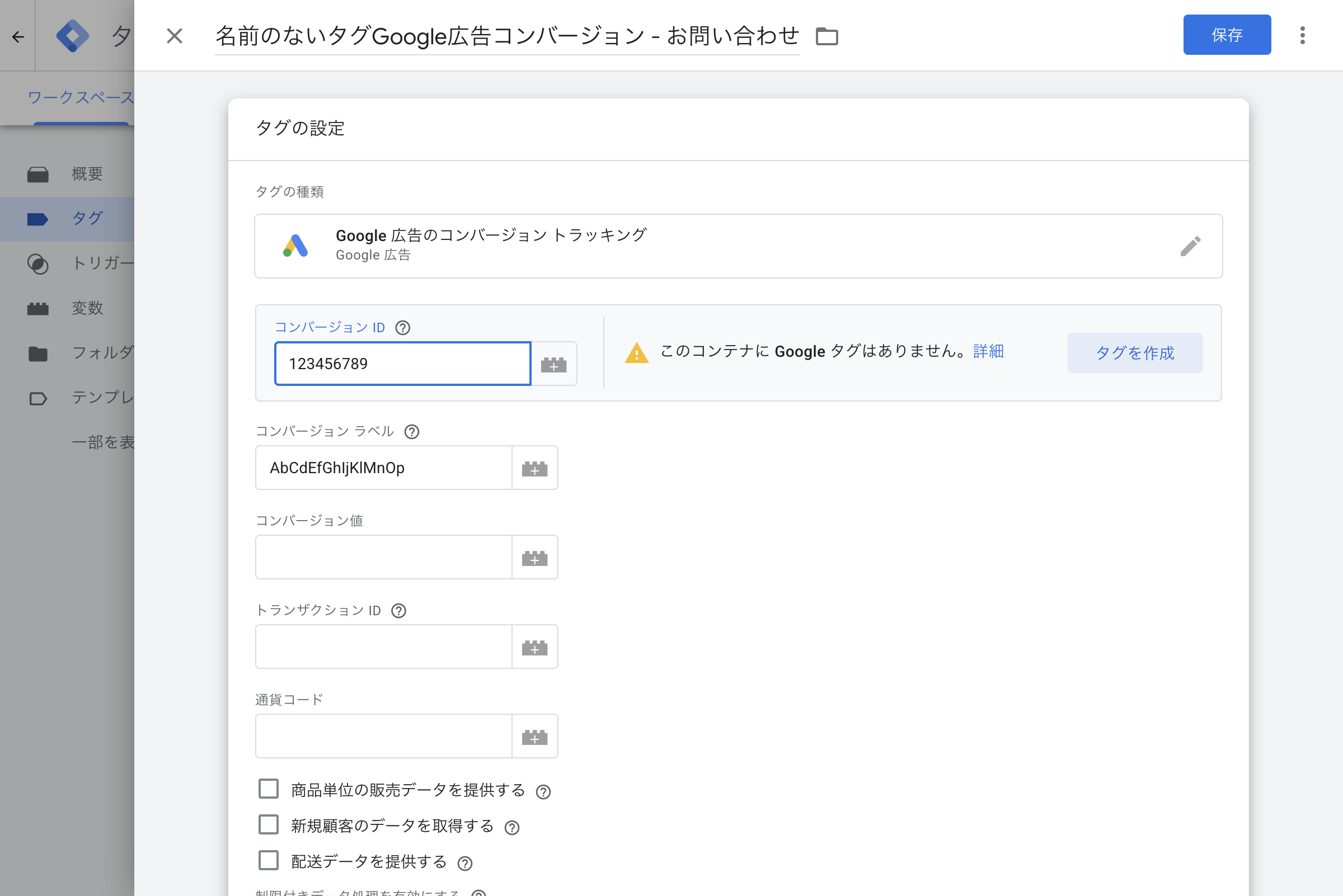Click the コンバージョン ID input field
This screenshot has height=896, width=1343.
click(402, 364)
